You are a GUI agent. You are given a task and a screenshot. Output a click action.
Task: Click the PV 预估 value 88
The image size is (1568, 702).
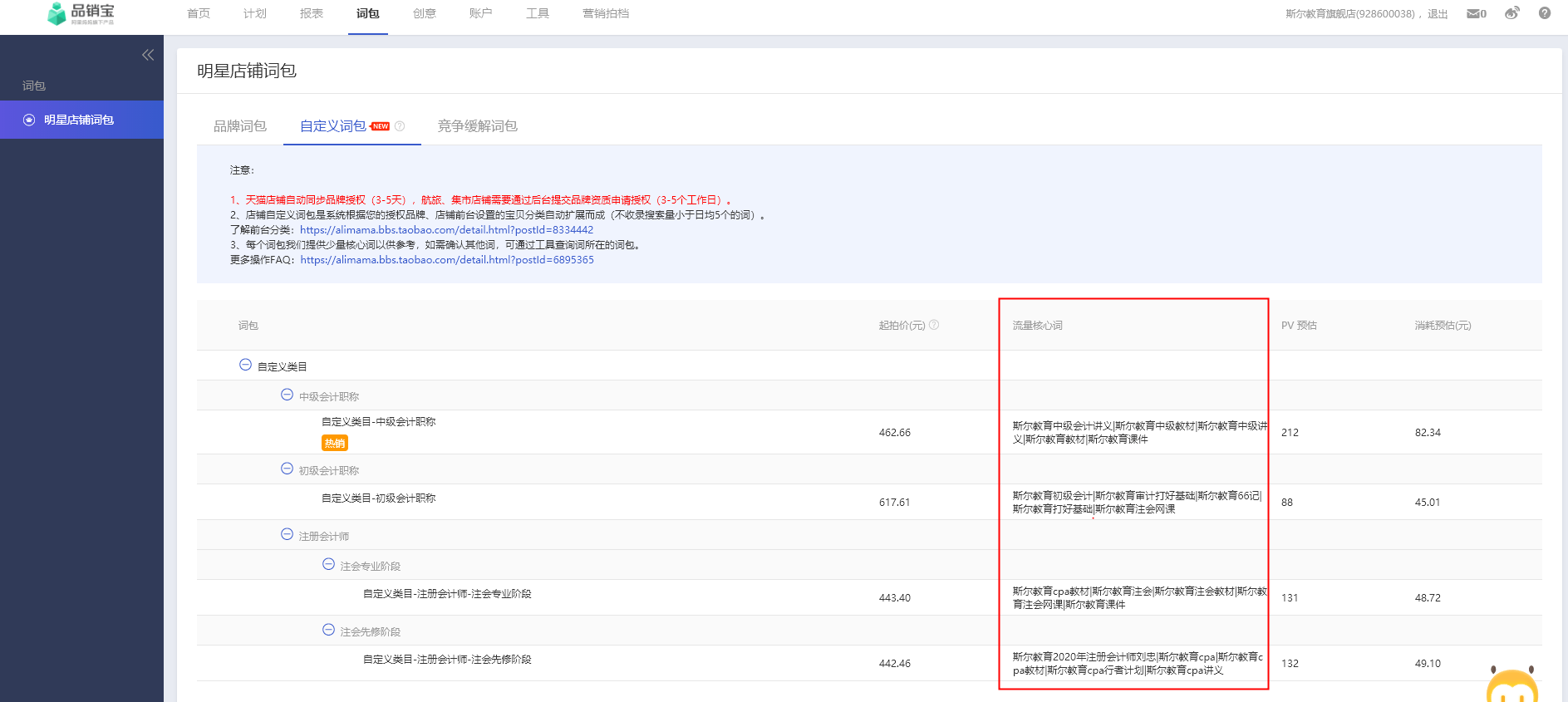click(1287, 503)
